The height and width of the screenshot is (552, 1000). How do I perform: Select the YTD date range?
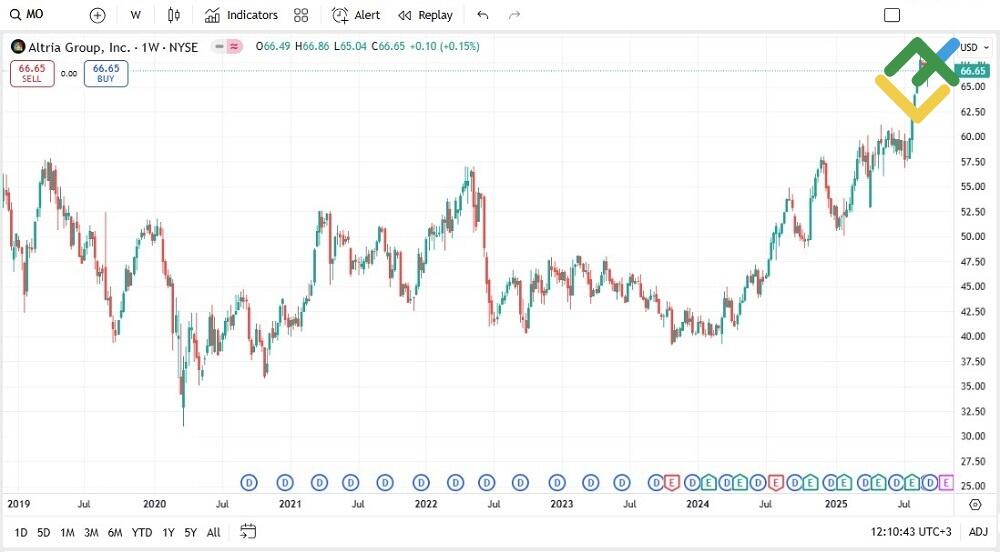(x=142, y=532)
